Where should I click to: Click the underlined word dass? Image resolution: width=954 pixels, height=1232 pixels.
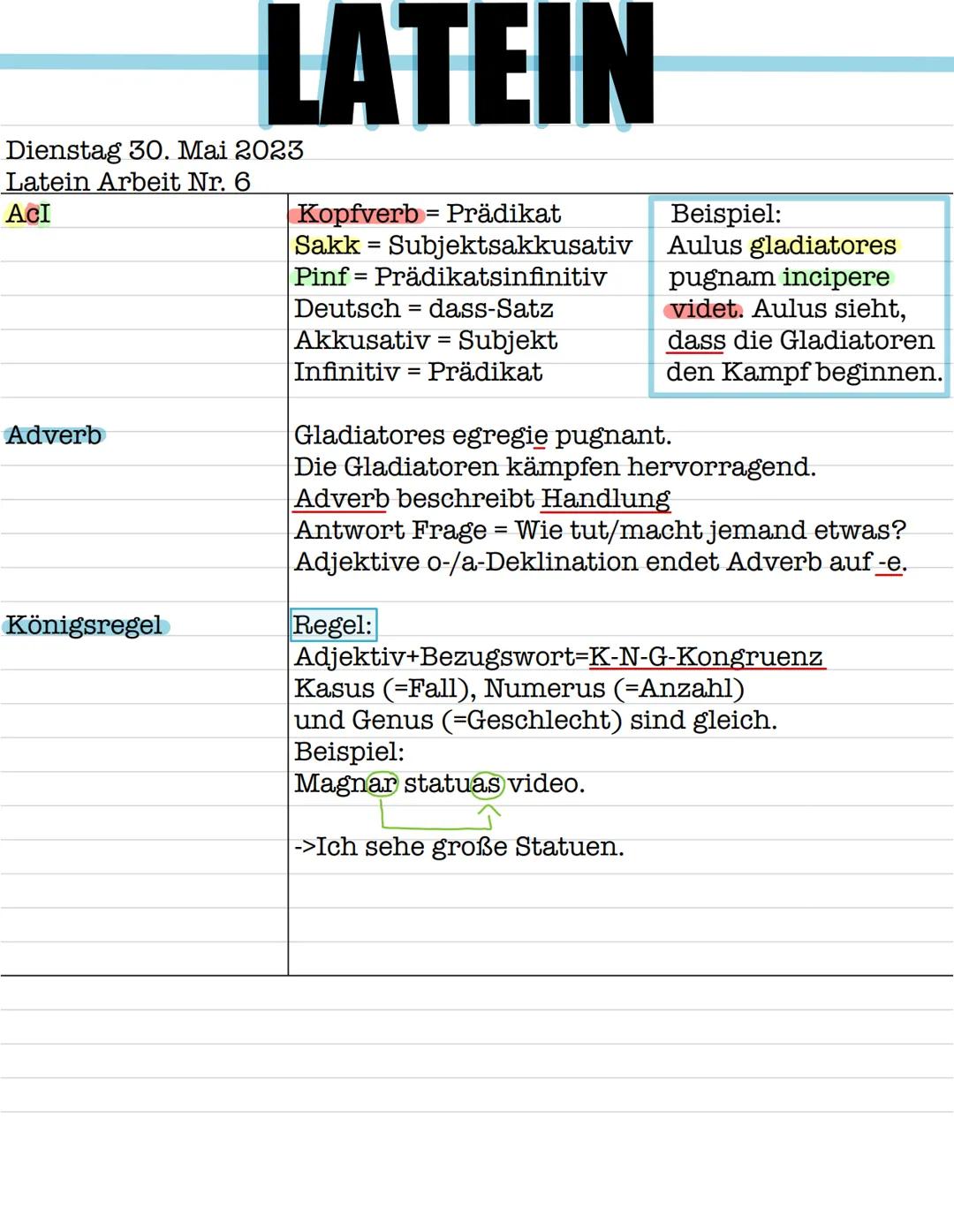click(x=695, y=340)
